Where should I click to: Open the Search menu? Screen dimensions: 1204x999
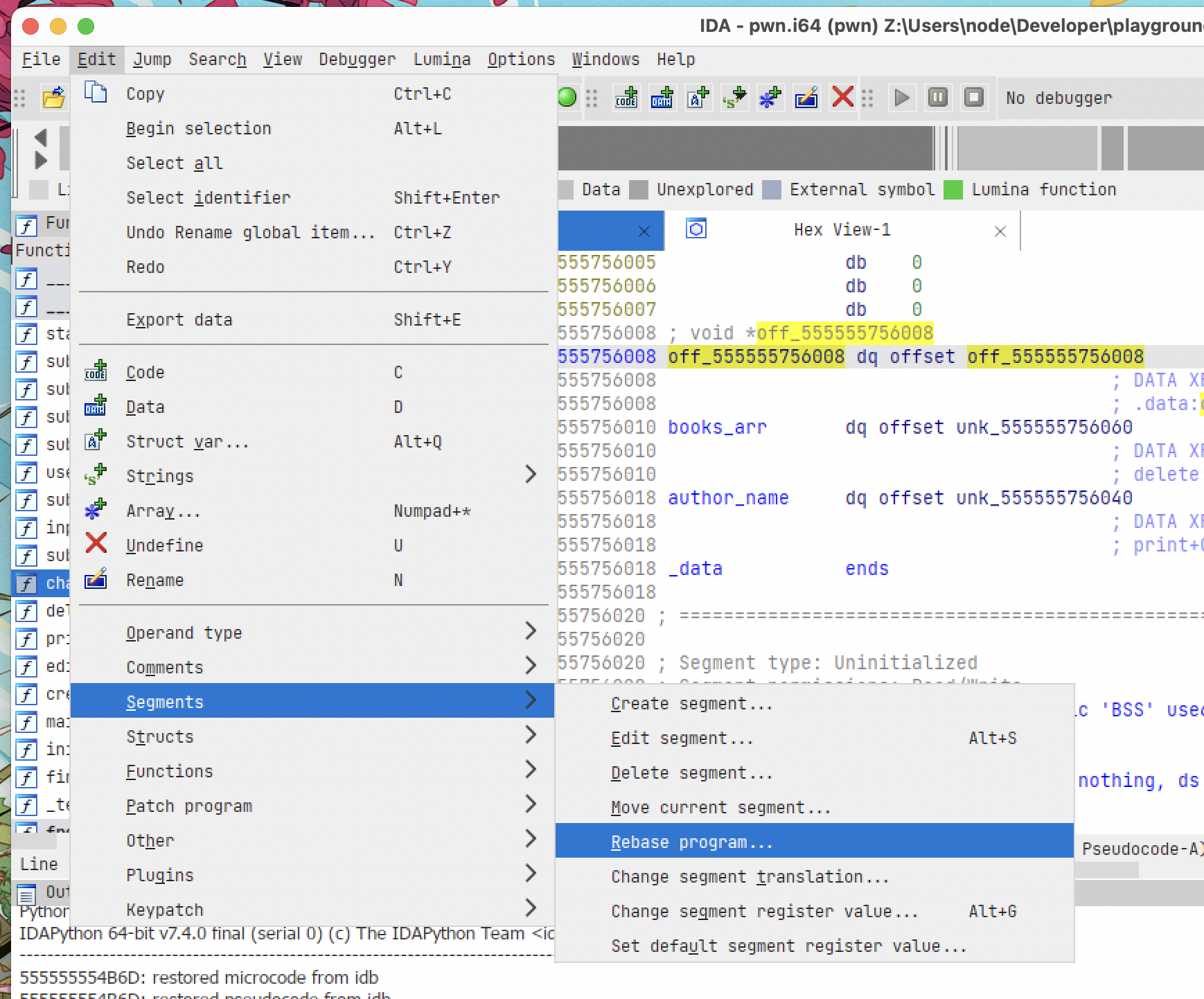pyautogui.click(x=218, y=60)
